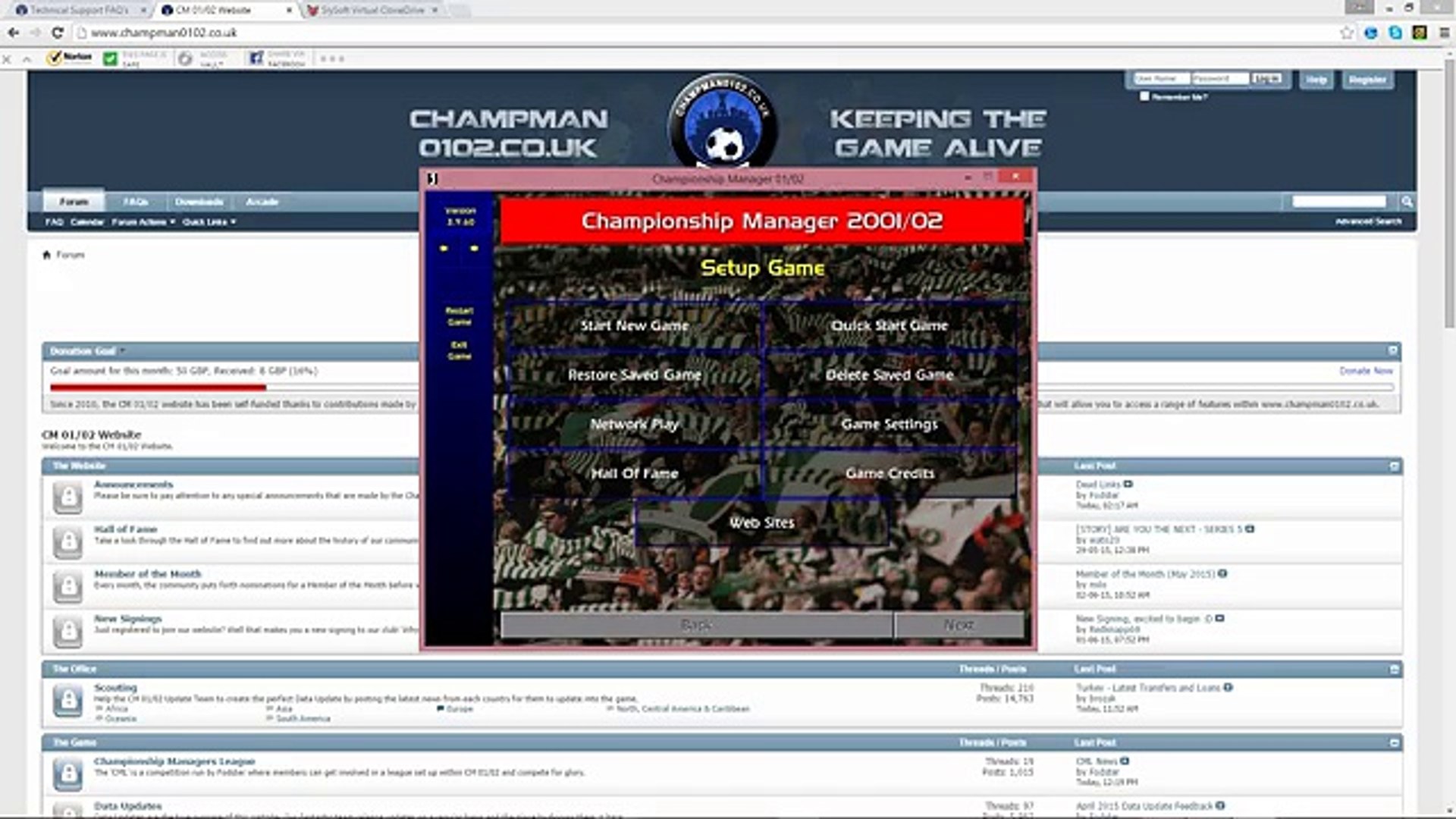Click the forum search magnifier icon
This screenshot has width=1456, height=819.
[x=1407, y=202]
